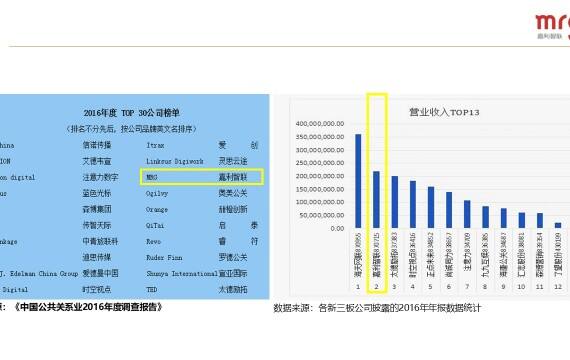
Task: Click the yellow-highlighted bar ranked 2
Action: pyautogui.click(x=376, y=200)
